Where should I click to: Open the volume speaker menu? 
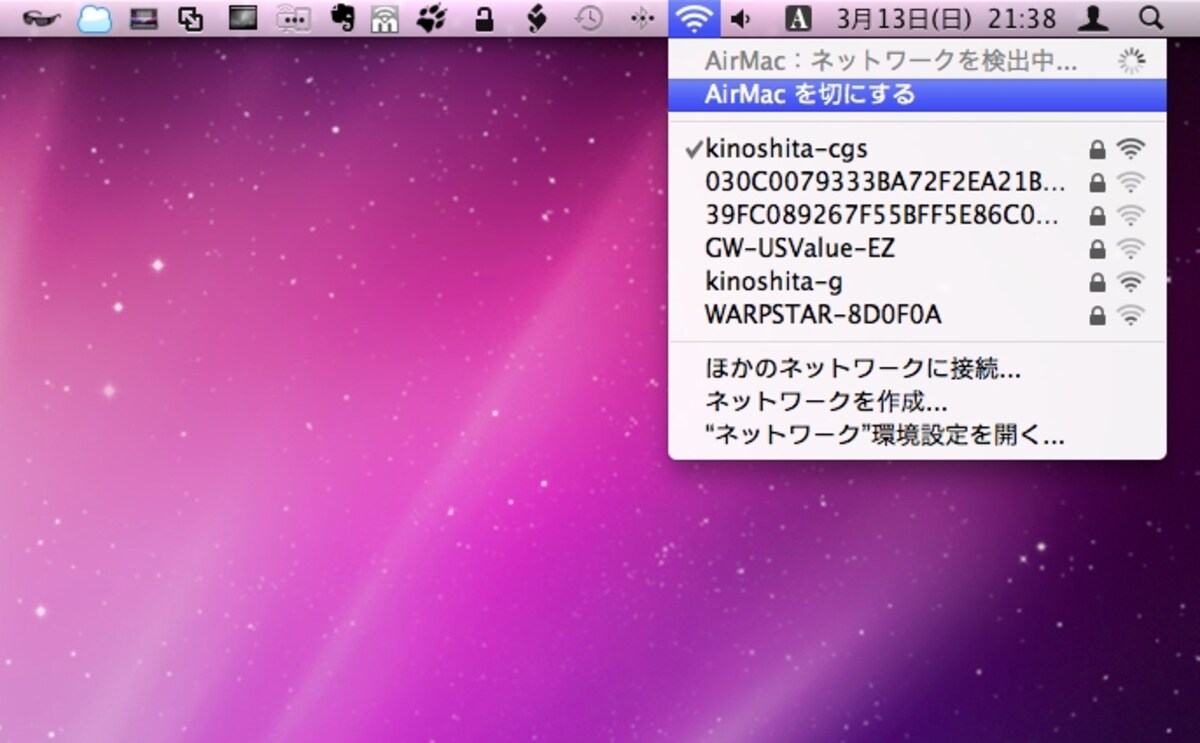click(x=741, y=18)
